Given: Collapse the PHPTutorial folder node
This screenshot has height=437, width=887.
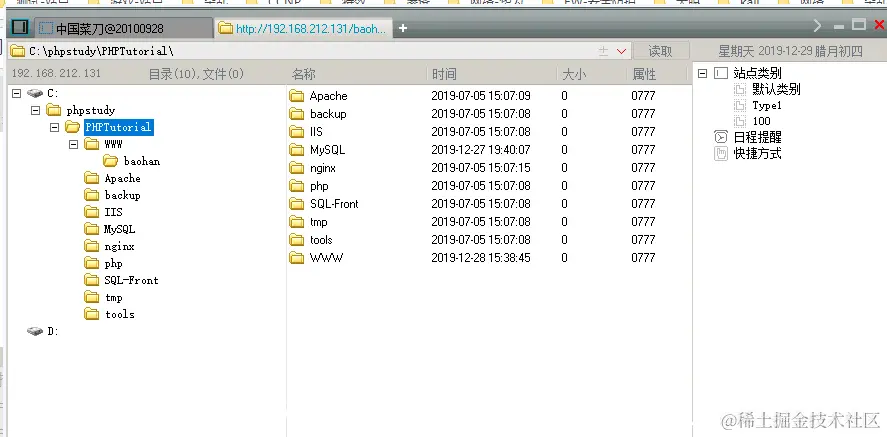Looking at the screenshot, I should click(x=54, y=127).
